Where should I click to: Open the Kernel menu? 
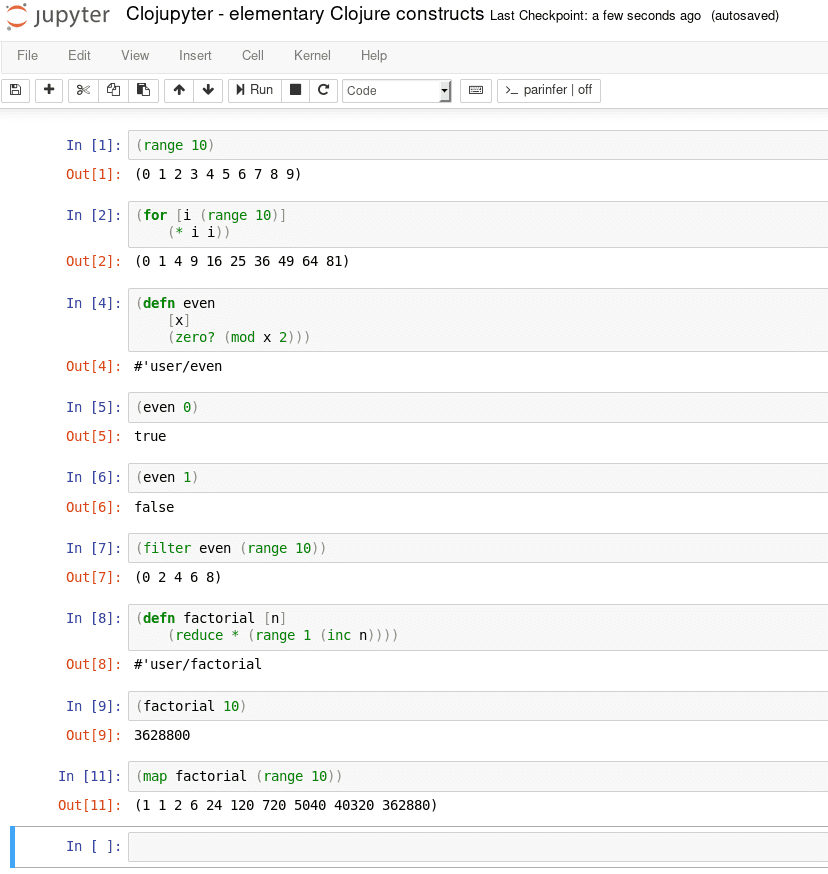pyautogui.click(x=312, y=56)
